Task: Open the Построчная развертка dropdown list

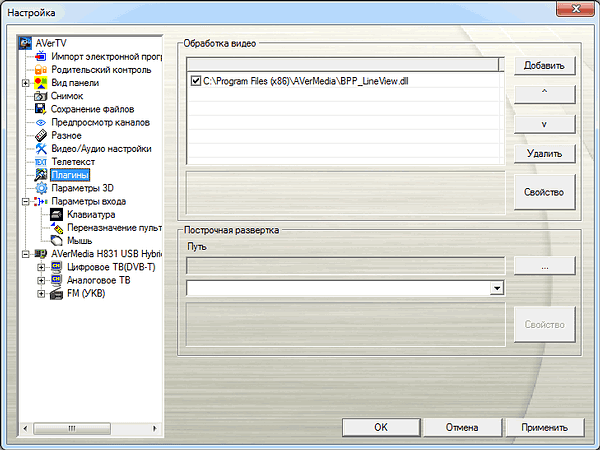Action: pos(497,288)
